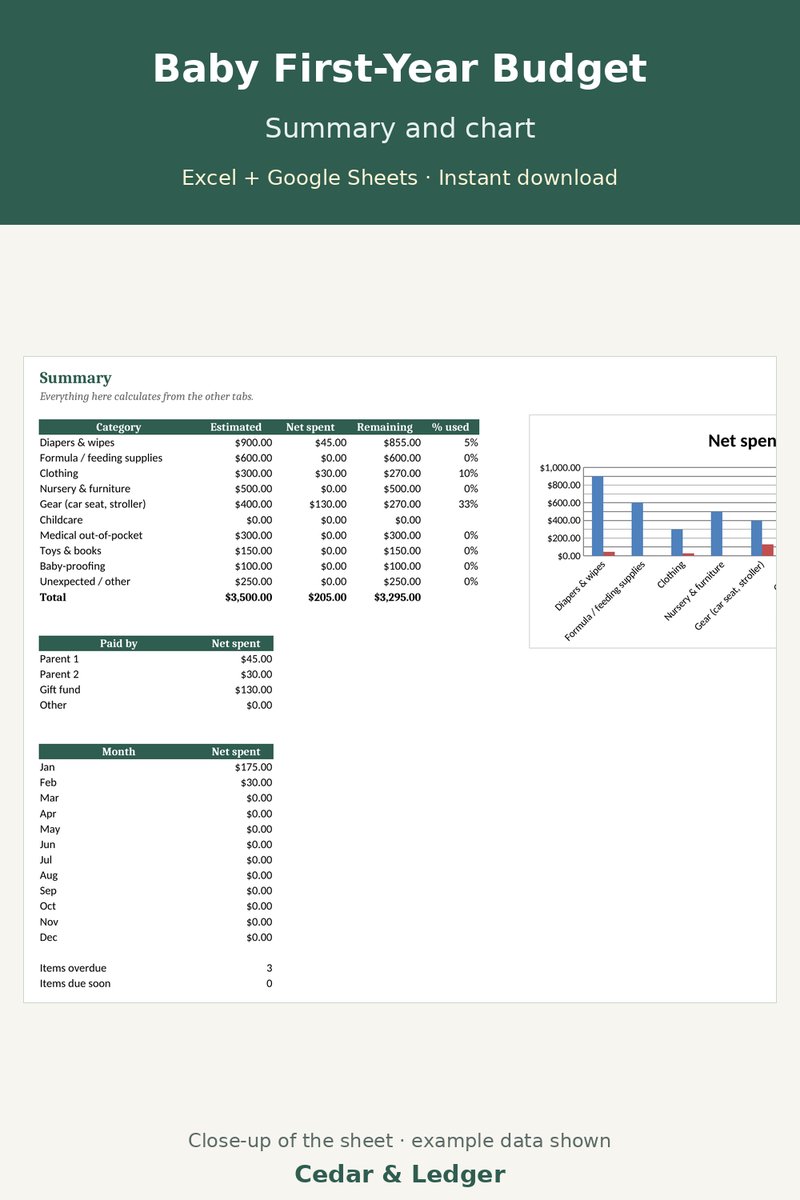Click the bold "Total" row label
Viewport: 800px width, 1200px height.
click(x=53, y=597)
